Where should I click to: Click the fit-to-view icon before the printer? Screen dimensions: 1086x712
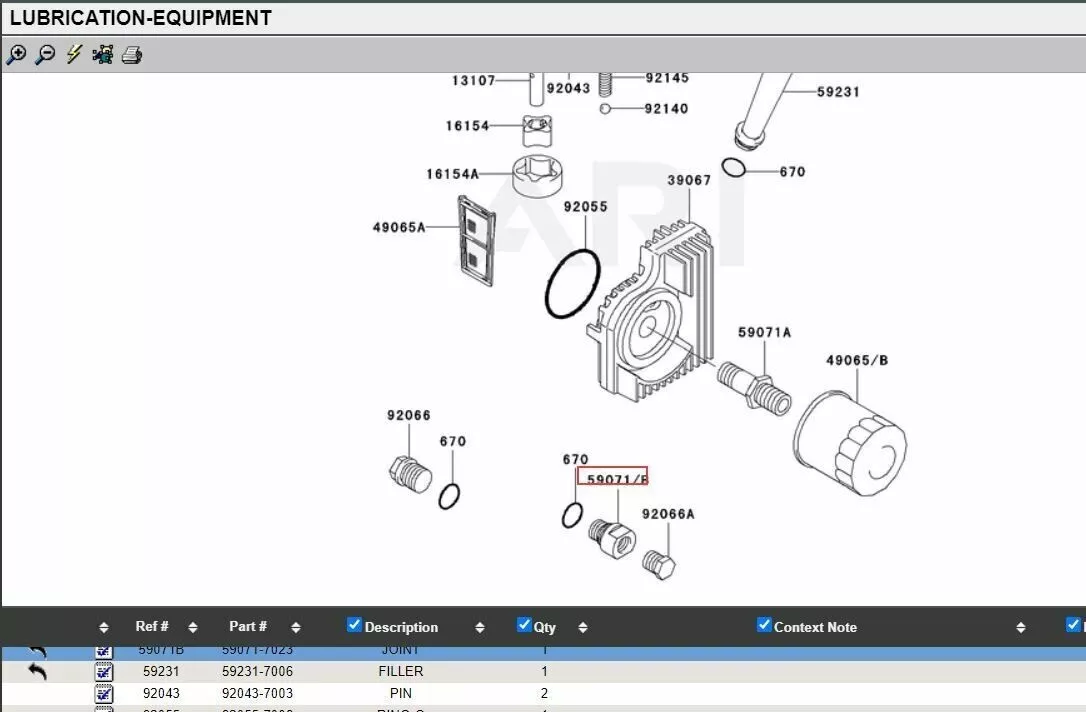point(103,55)
